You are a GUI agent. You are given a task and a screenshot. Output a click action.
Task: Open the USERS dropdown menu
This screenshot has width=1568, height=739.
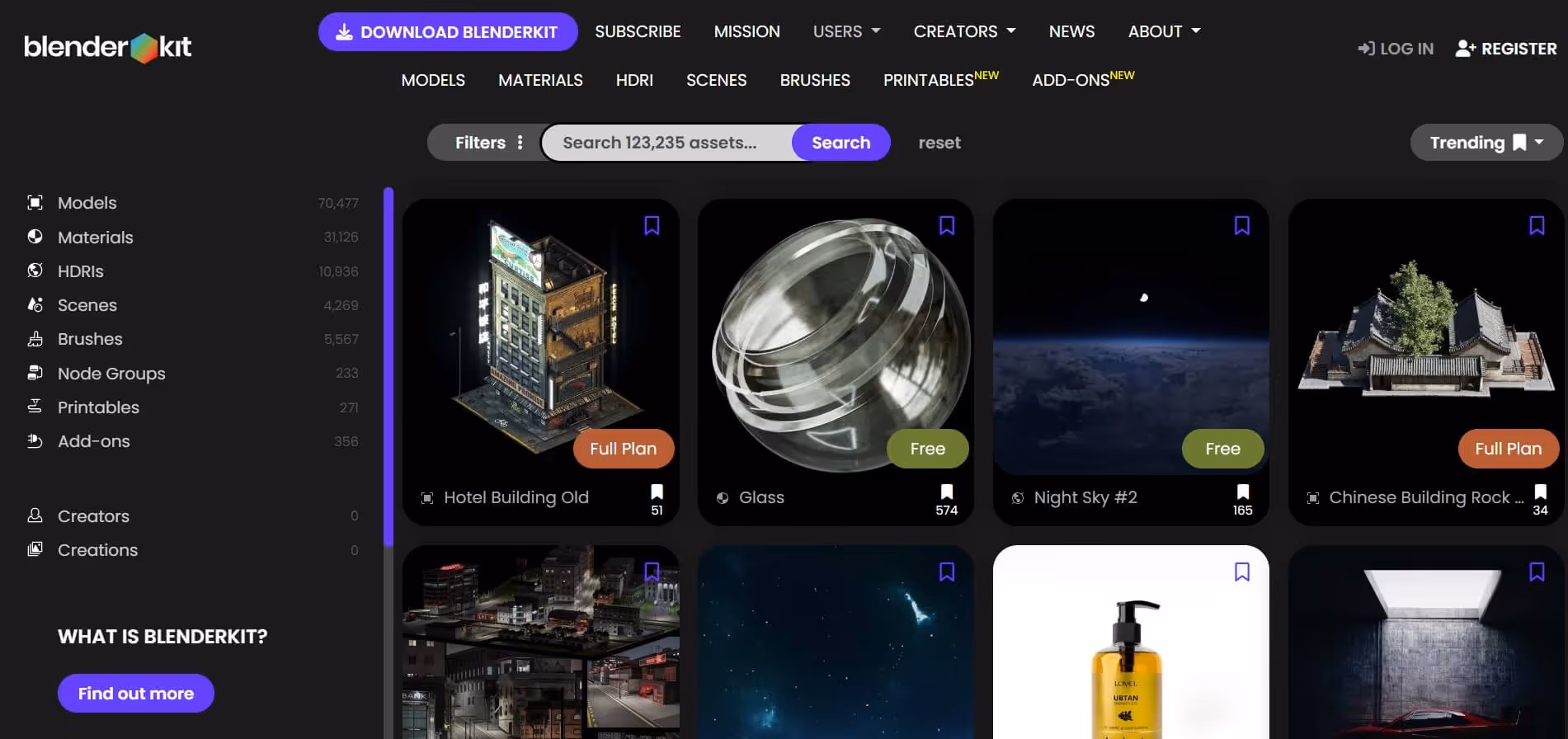(x=846, y=31)
